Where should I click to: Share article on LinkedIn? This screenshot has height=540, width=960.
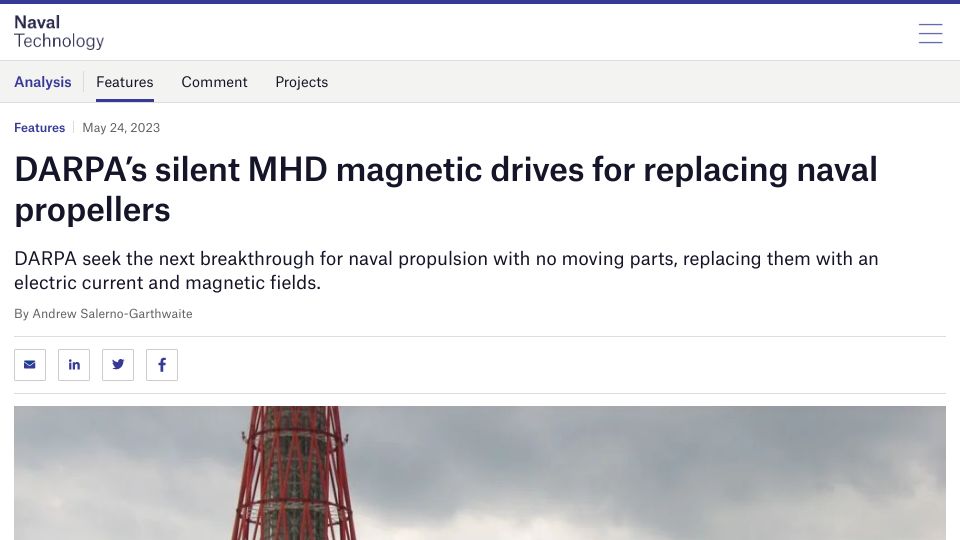coord(74,365)
